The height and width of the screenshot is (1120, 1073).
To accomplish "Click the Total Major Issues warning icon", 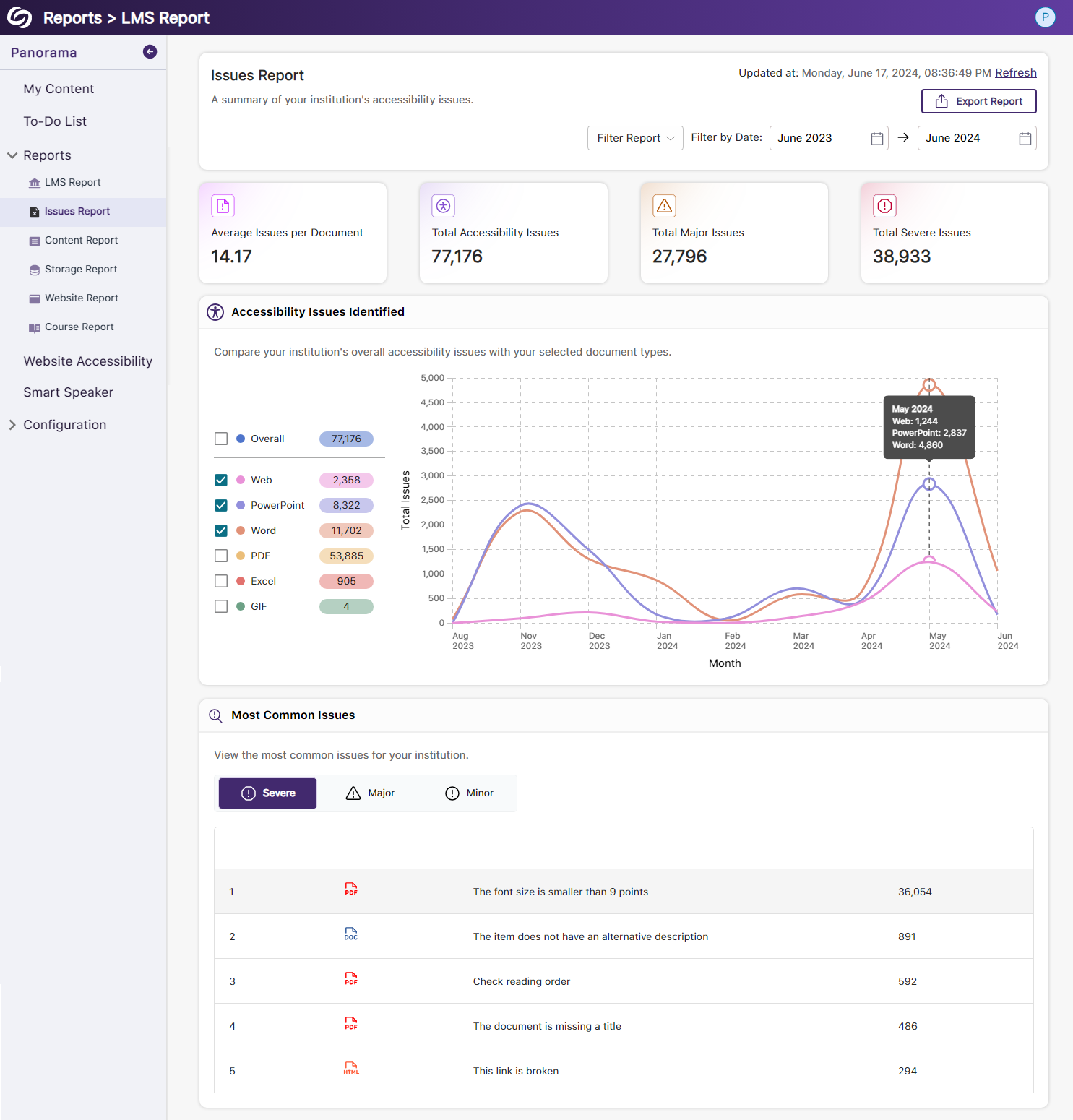I will pos(664,206).
